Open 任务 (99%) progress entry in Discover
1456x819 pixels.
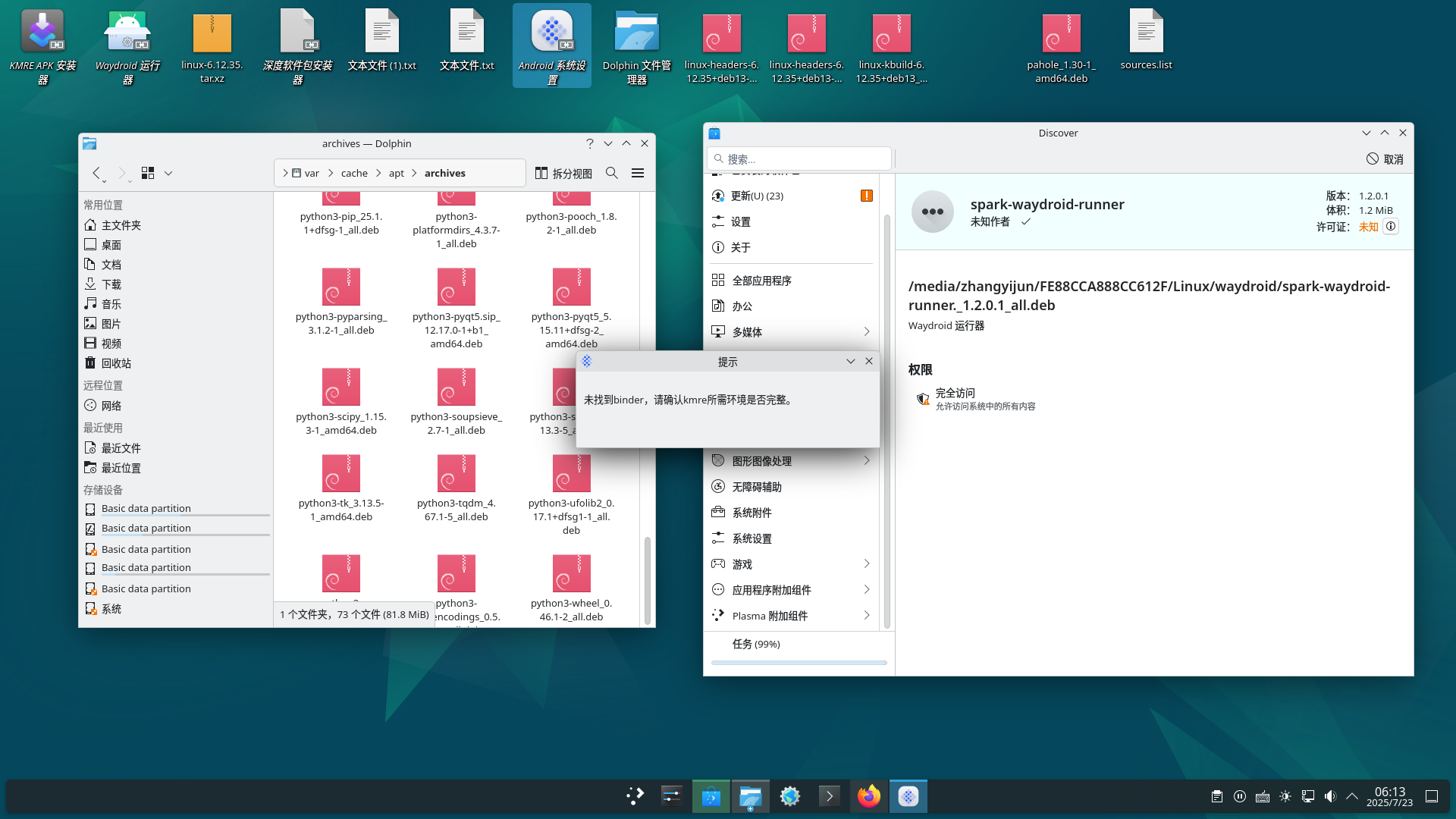799,644
